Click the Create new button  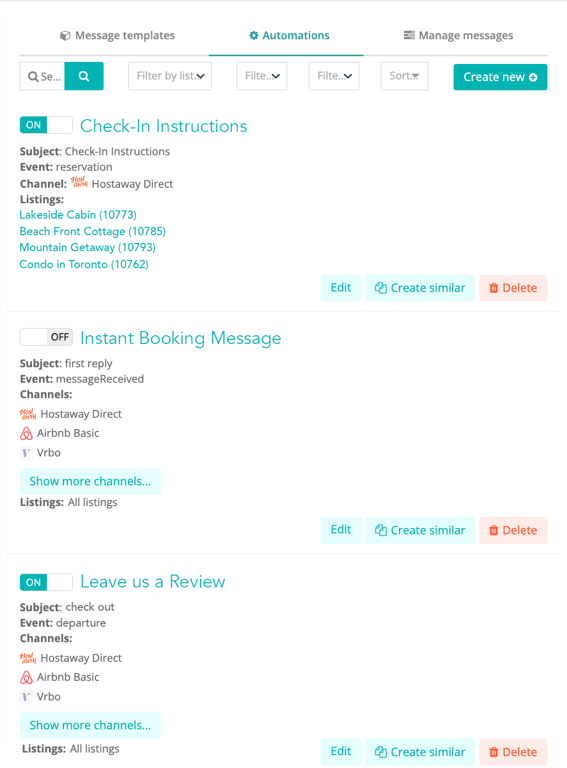coord(500,77)
